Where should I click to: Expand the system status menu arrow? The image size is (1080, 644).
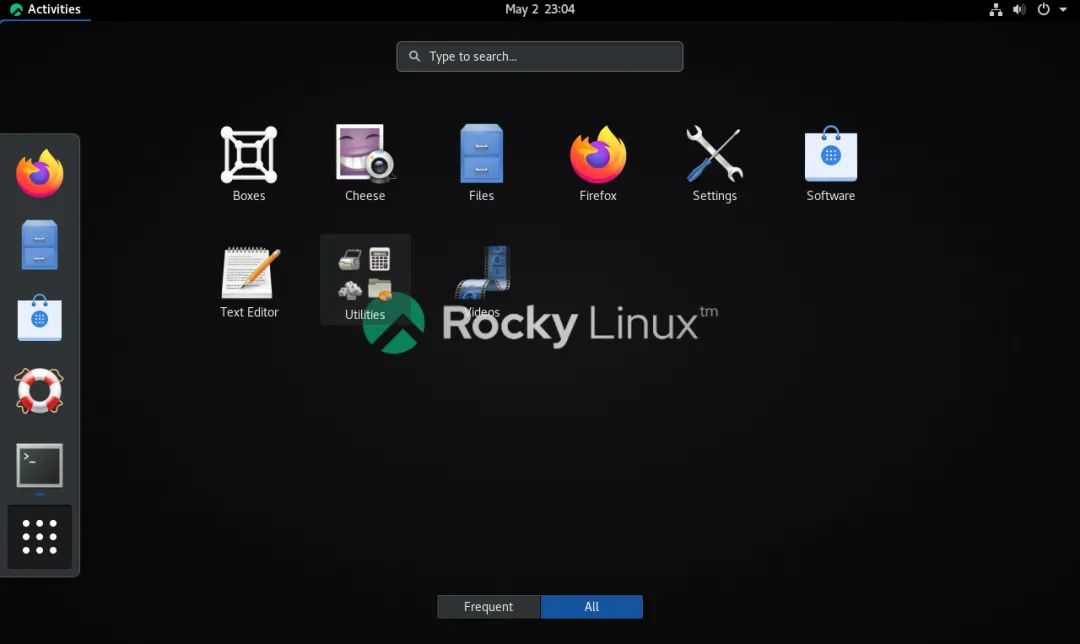click(1063, 9)
